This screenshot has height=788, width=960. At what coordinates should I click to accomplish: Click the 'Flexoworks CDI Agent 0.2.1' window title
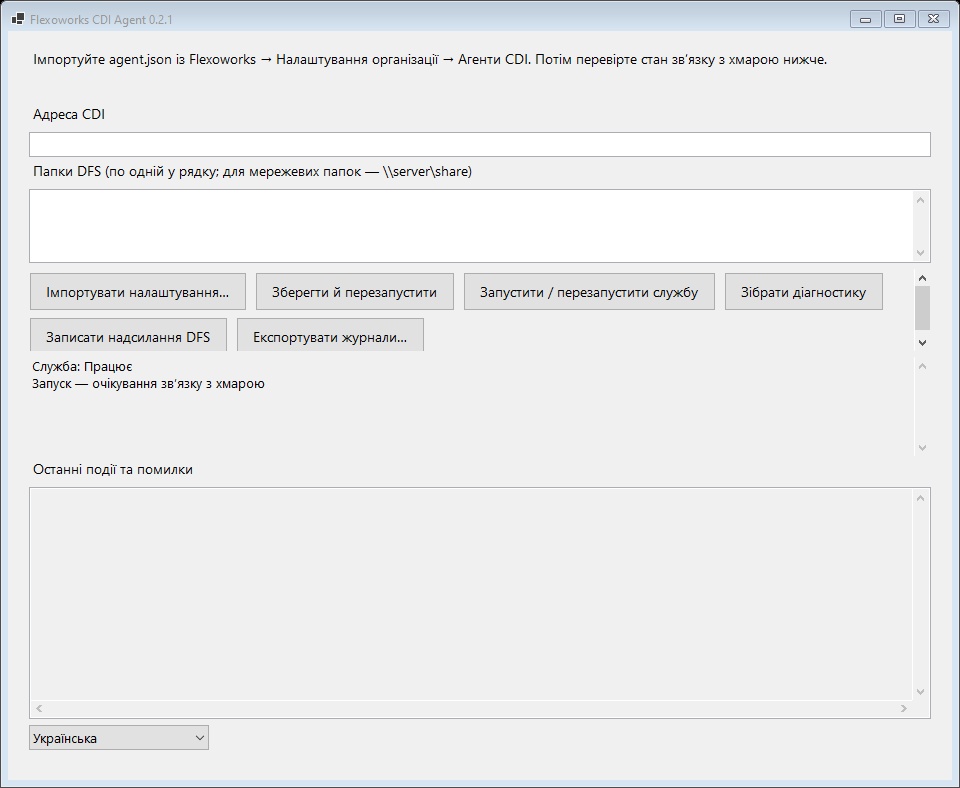click(x=101, y=20)
